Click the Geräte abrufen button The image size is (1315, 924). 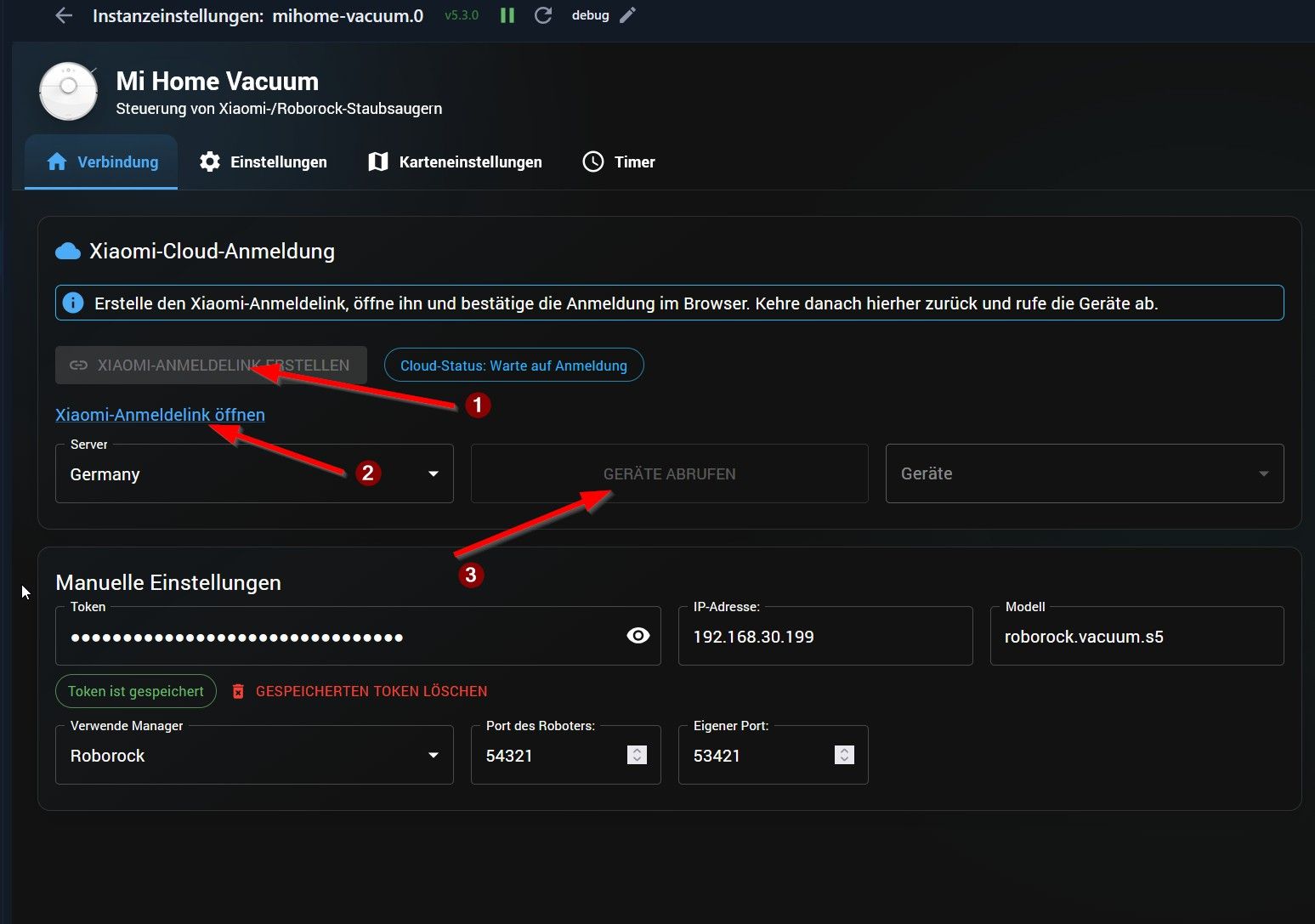point(670,473)
